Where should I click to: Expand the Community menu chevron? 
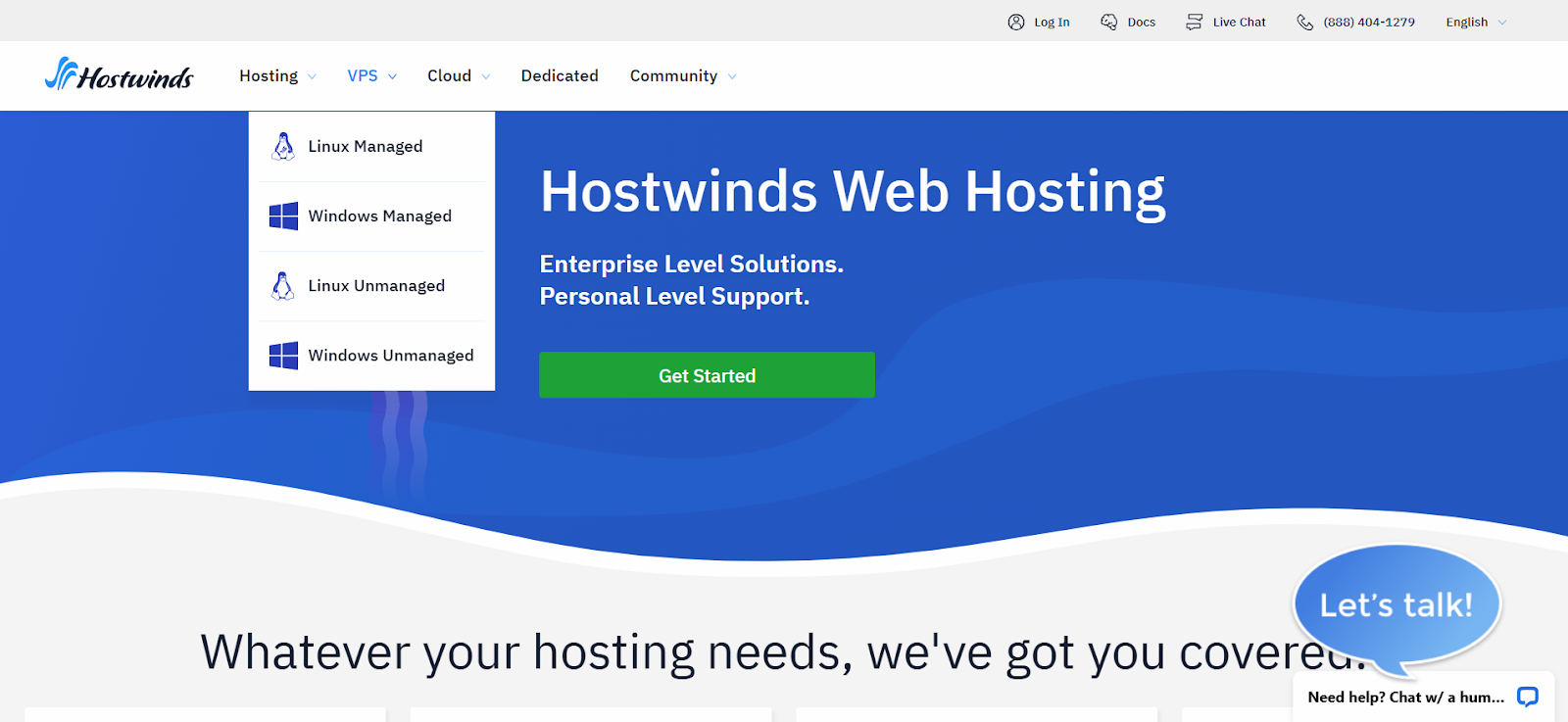pyautogui.click(x=732, y=76)
